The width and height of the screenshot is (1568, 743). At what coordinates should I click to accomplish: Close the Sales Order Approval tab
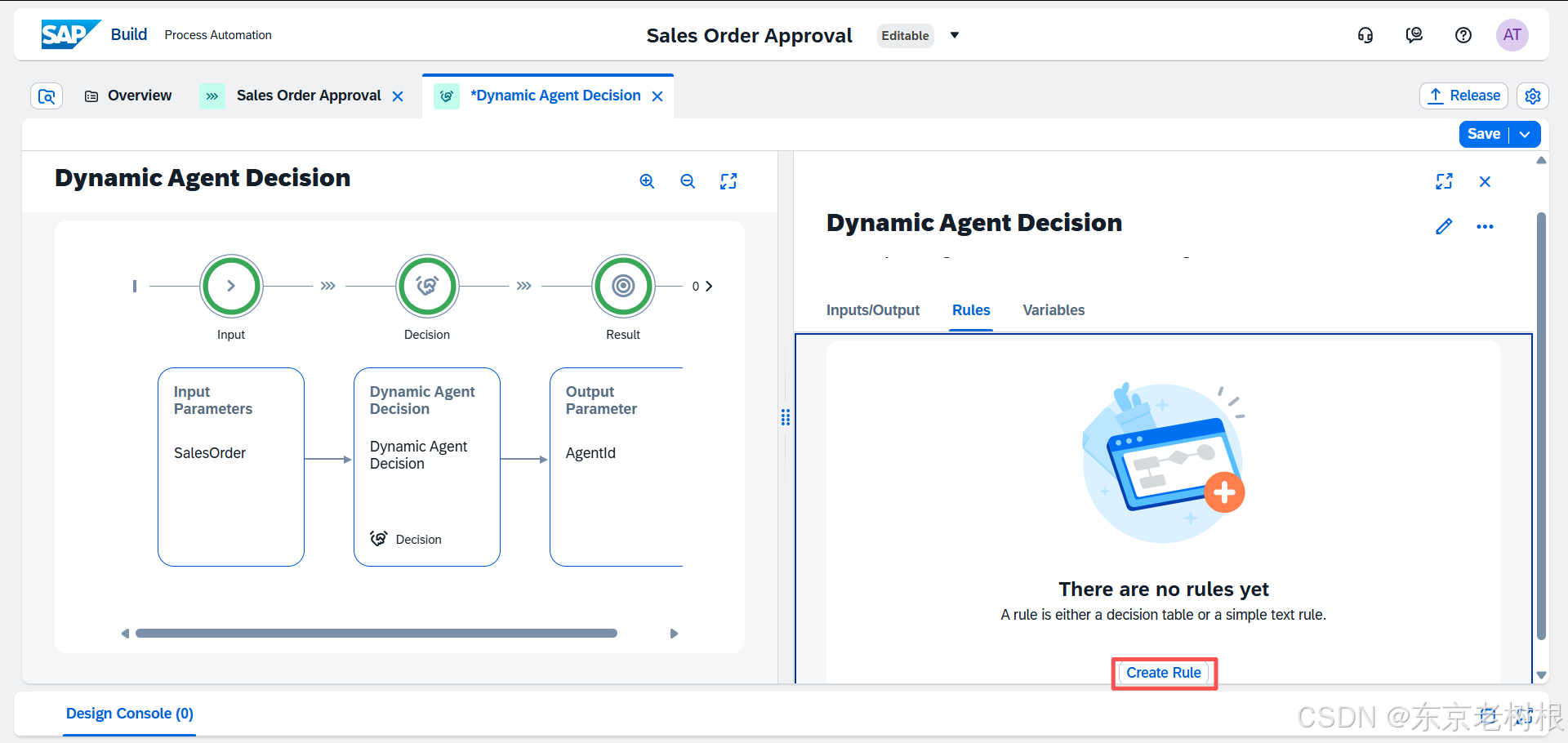point(398,96)
